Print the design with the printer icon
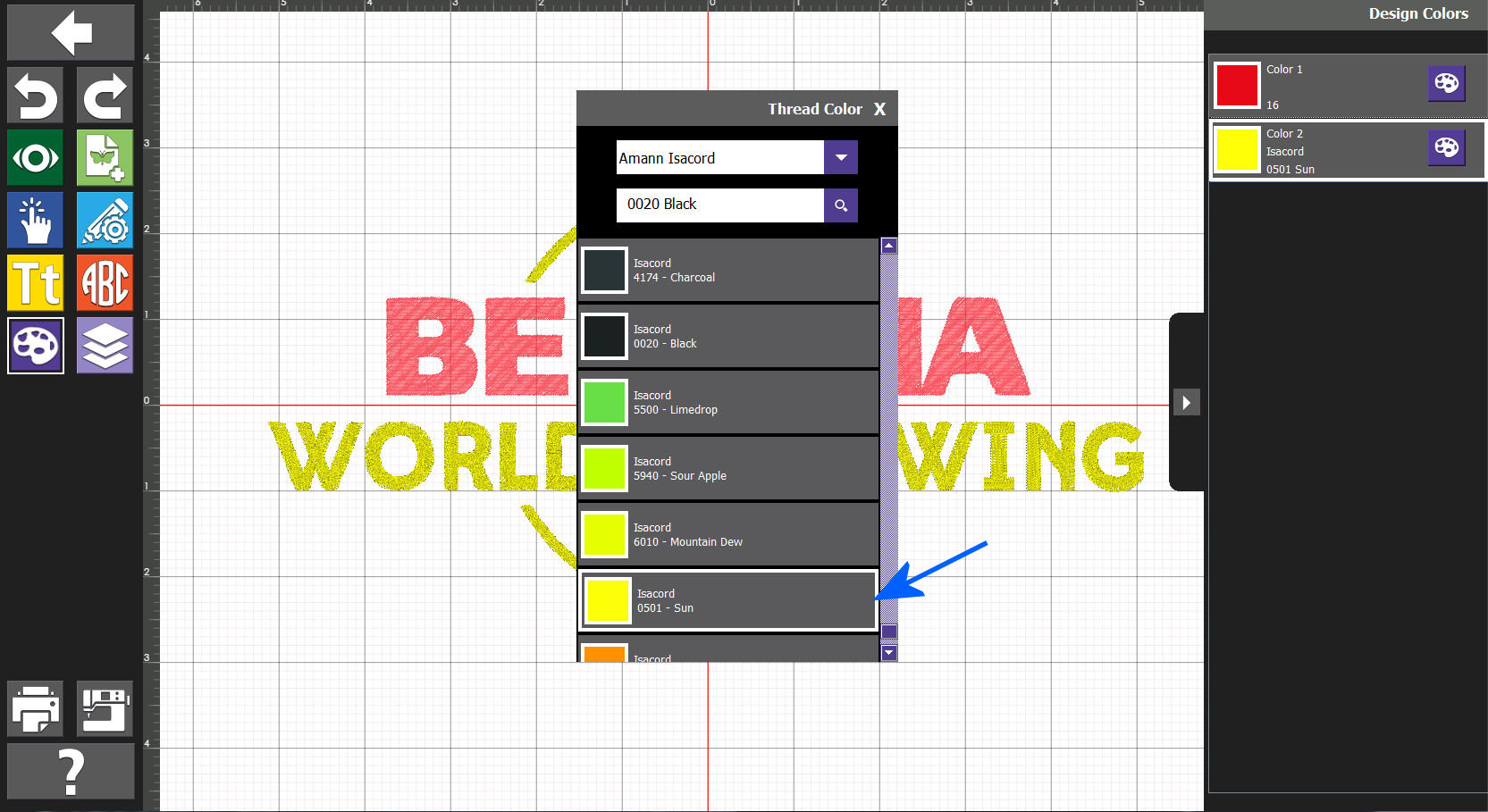This screenshot has height=812, width=1488. [x=36, y=708]
